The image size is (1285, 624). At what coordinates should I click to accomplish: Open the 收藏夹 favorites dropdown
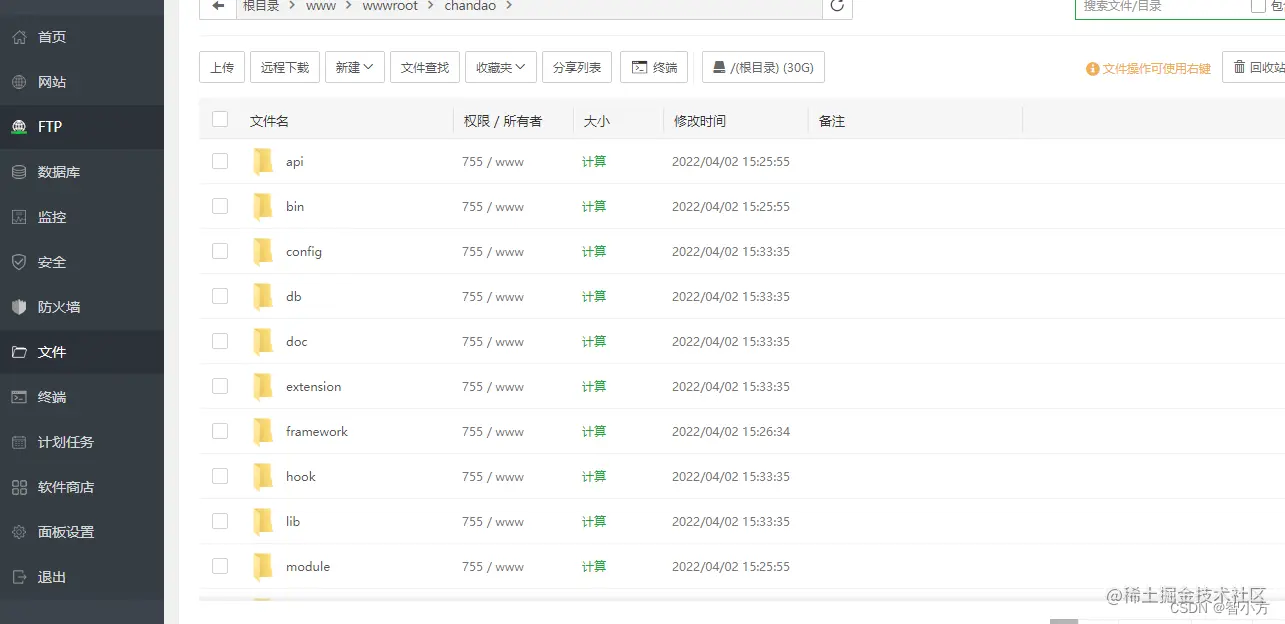[501, 67]
